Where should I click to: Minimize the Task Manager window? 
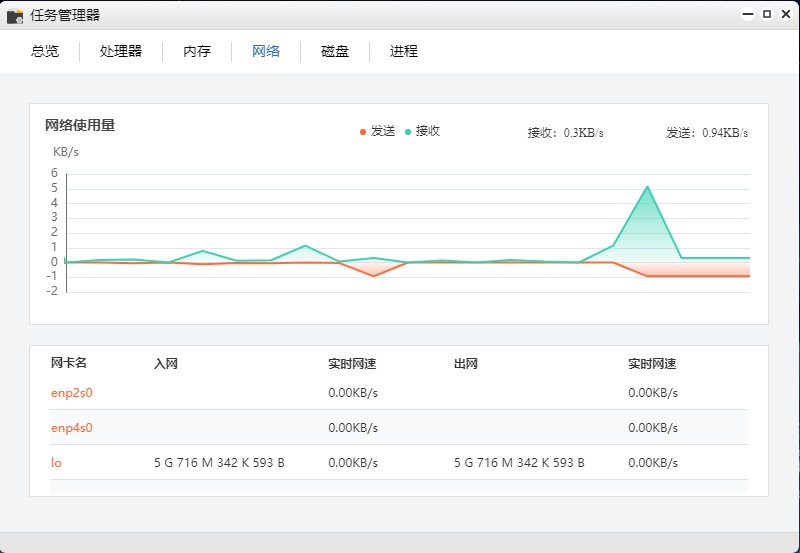[x=747, y=15]
